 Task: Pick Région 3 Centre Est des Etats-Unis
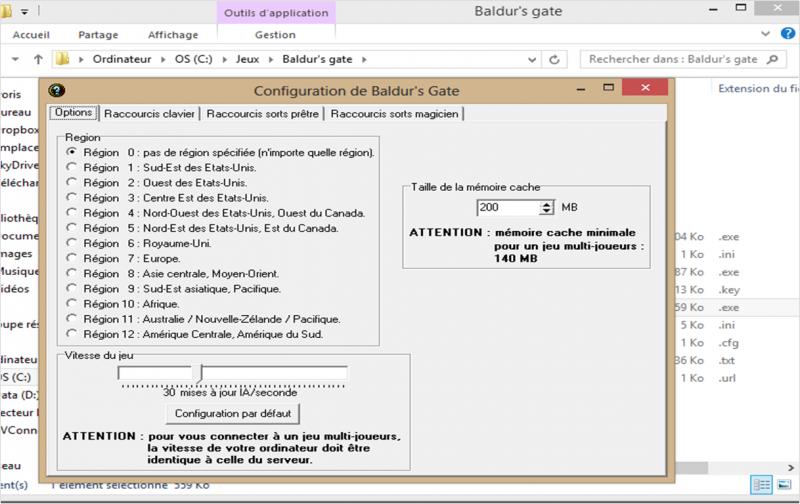167,197
